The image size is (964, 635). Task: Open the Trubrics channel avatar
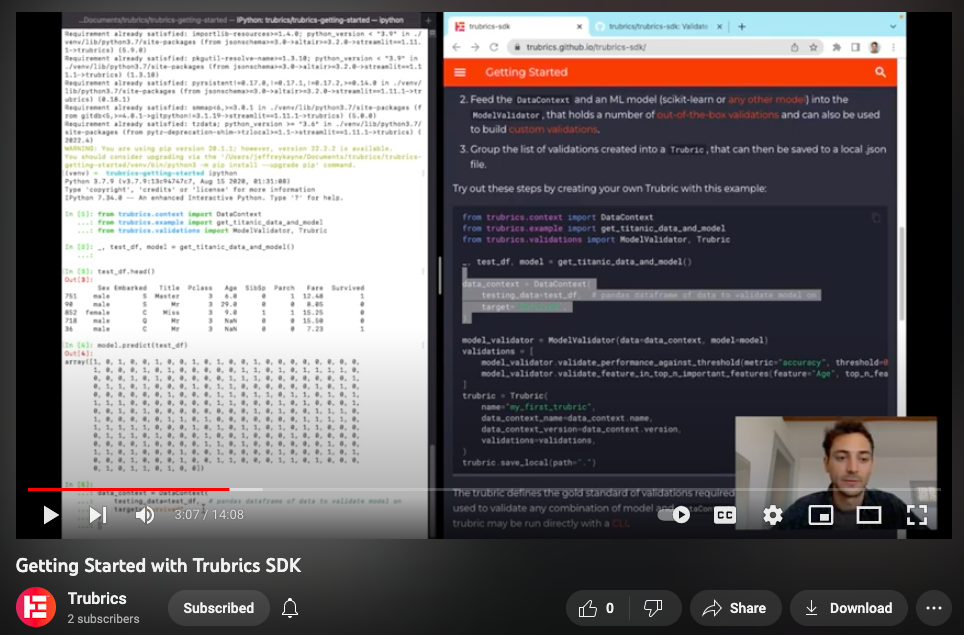click(36, 607)
